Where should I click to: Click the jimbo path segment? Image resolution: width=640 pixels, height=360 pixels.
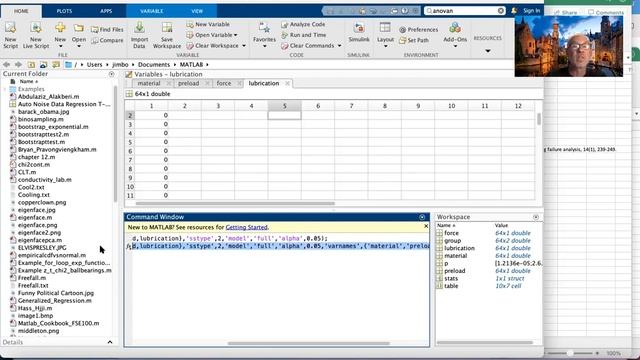(120, 64)
